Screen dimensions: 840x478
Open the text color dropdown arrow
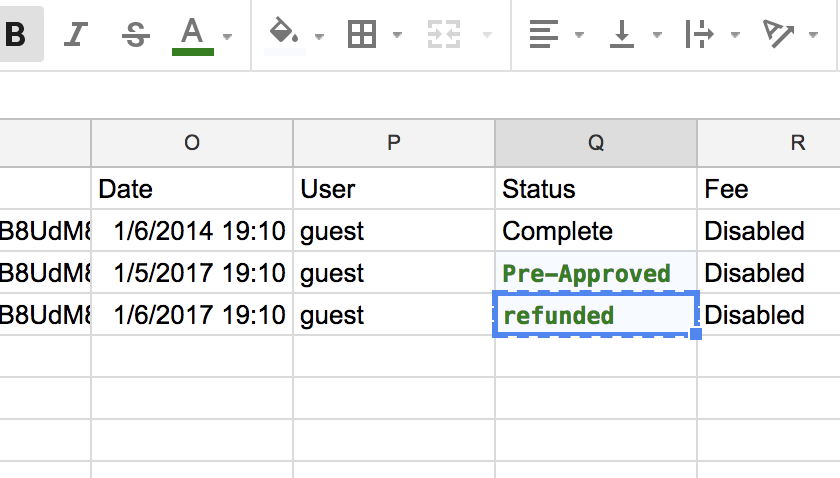(x=228, y=36)
